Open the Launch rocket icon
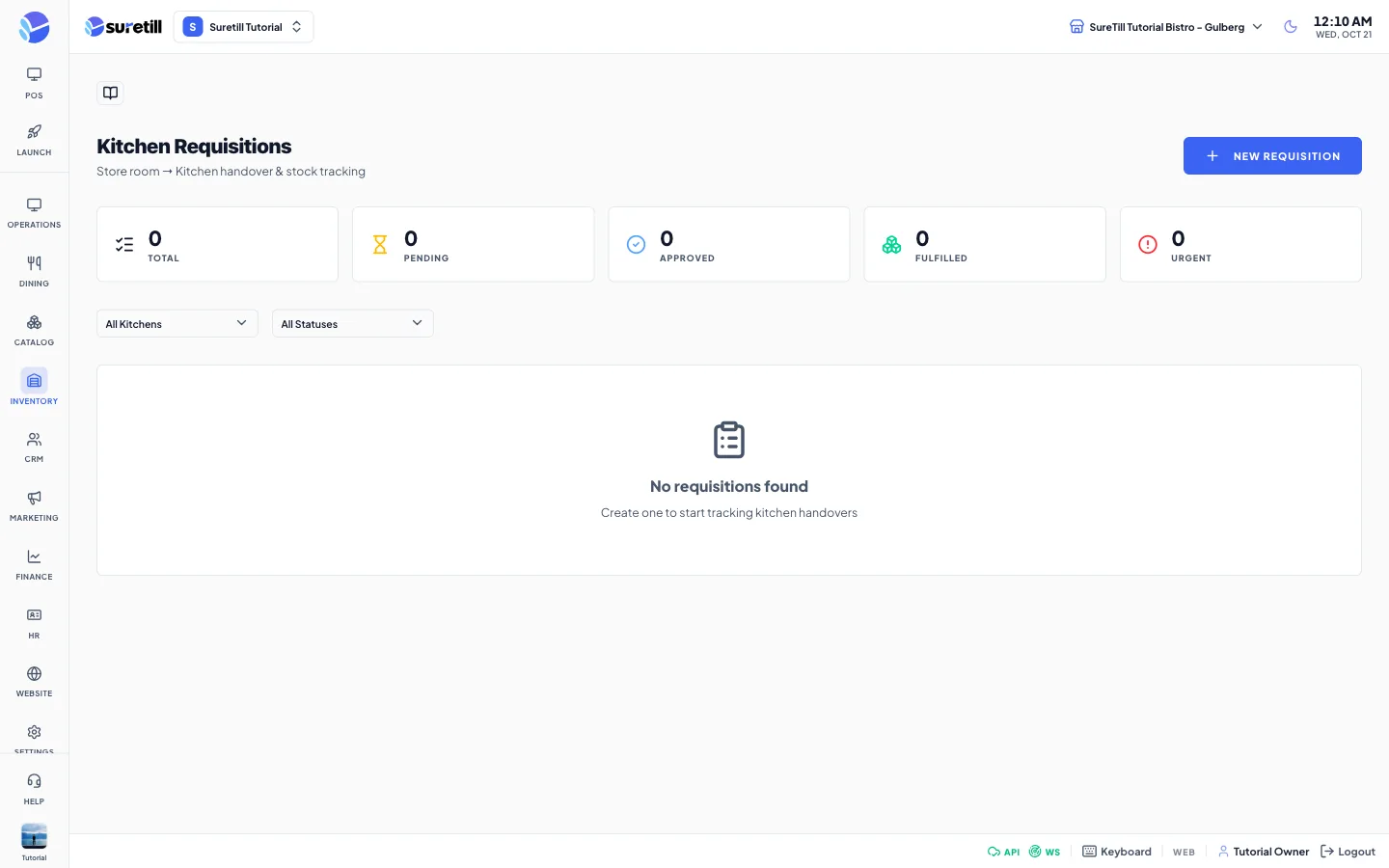 (34, 140)
